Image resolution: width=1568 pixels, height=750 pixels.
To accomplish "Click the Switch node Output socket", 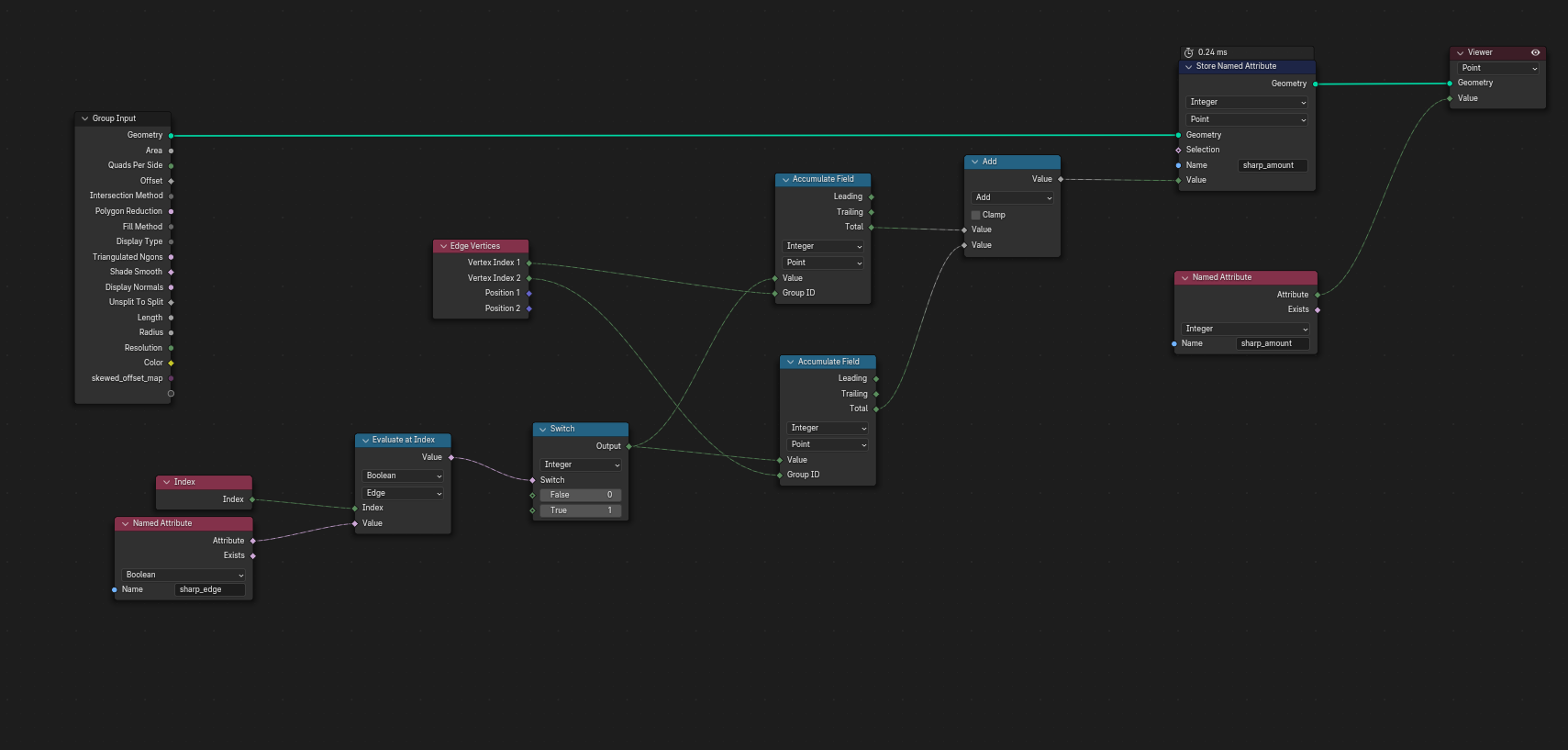I will (629, 446).
